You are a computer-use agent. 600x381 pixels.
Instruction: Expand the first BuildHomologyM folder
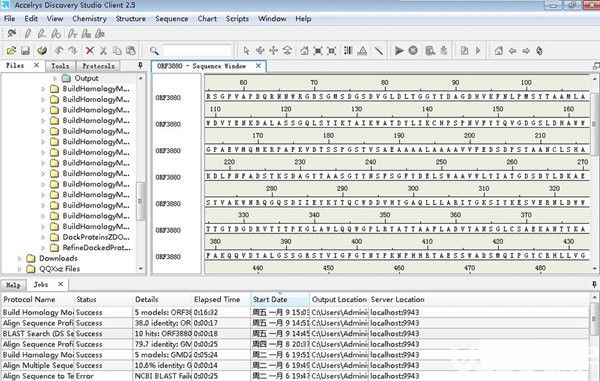43,89
